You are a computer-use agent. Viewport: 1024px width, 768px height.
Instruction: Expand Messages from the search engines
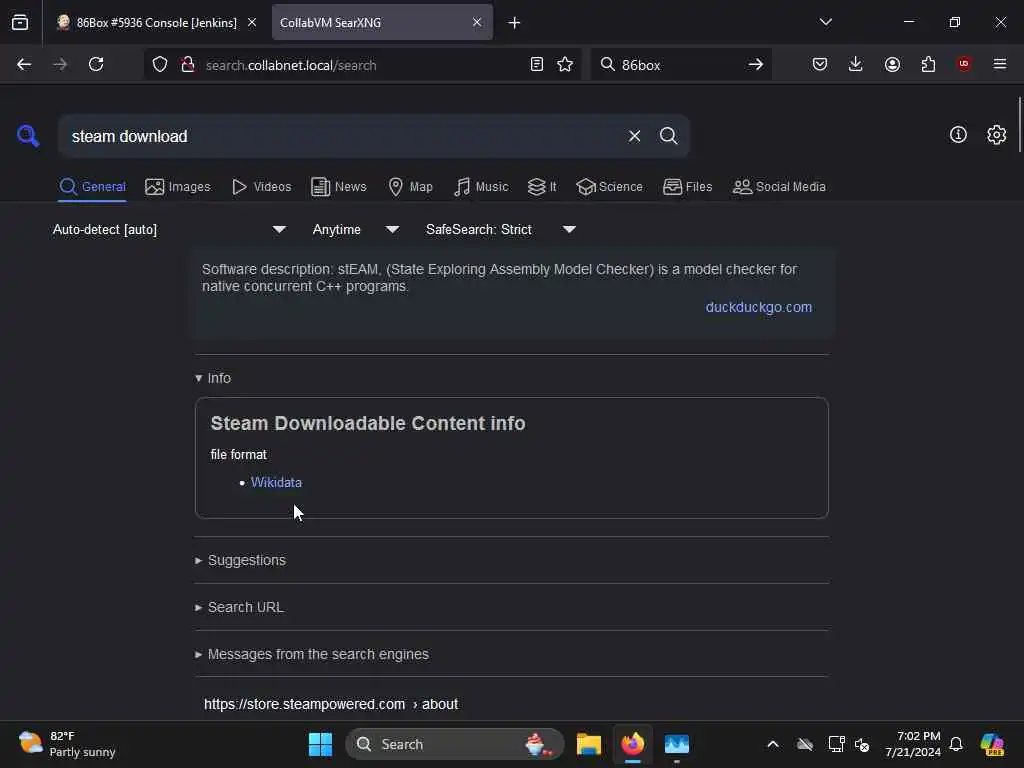pos(312,654)
